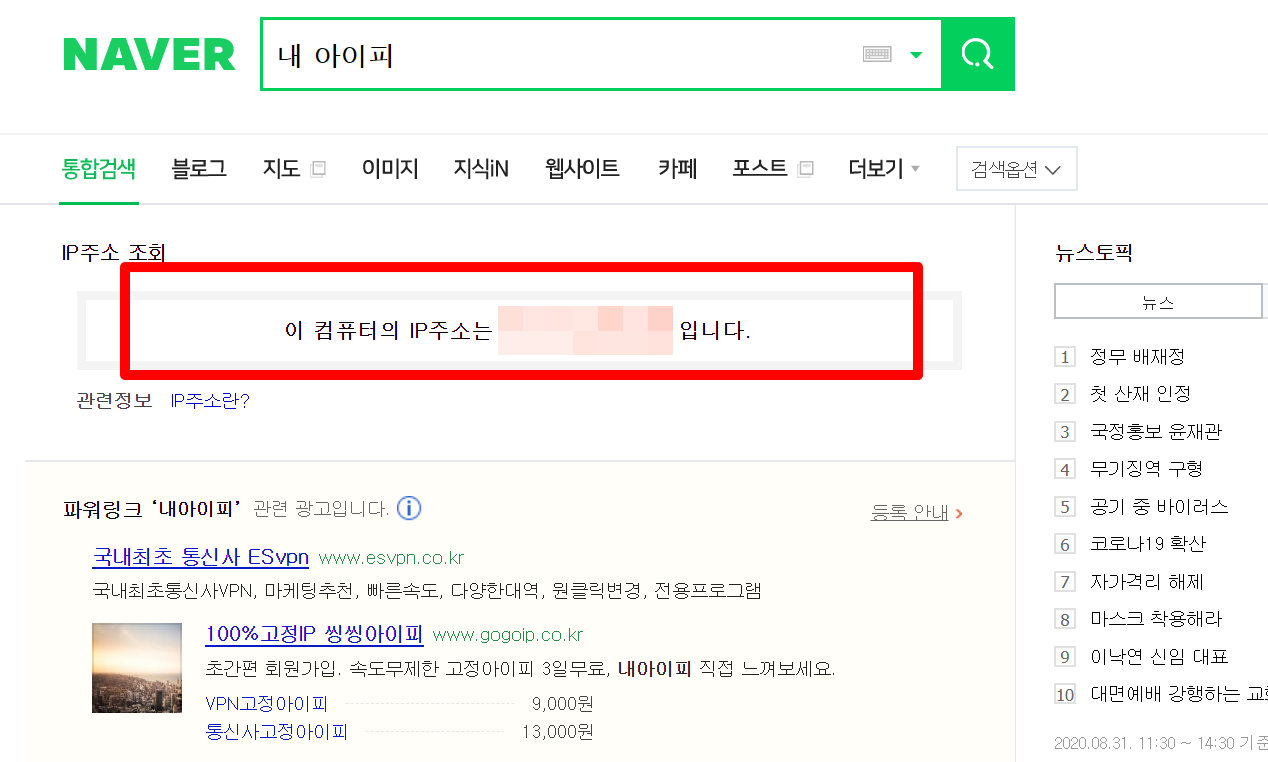Open the on-screen keyboard icon
This screenshot has width=1268, height=762.
point(877,55)
